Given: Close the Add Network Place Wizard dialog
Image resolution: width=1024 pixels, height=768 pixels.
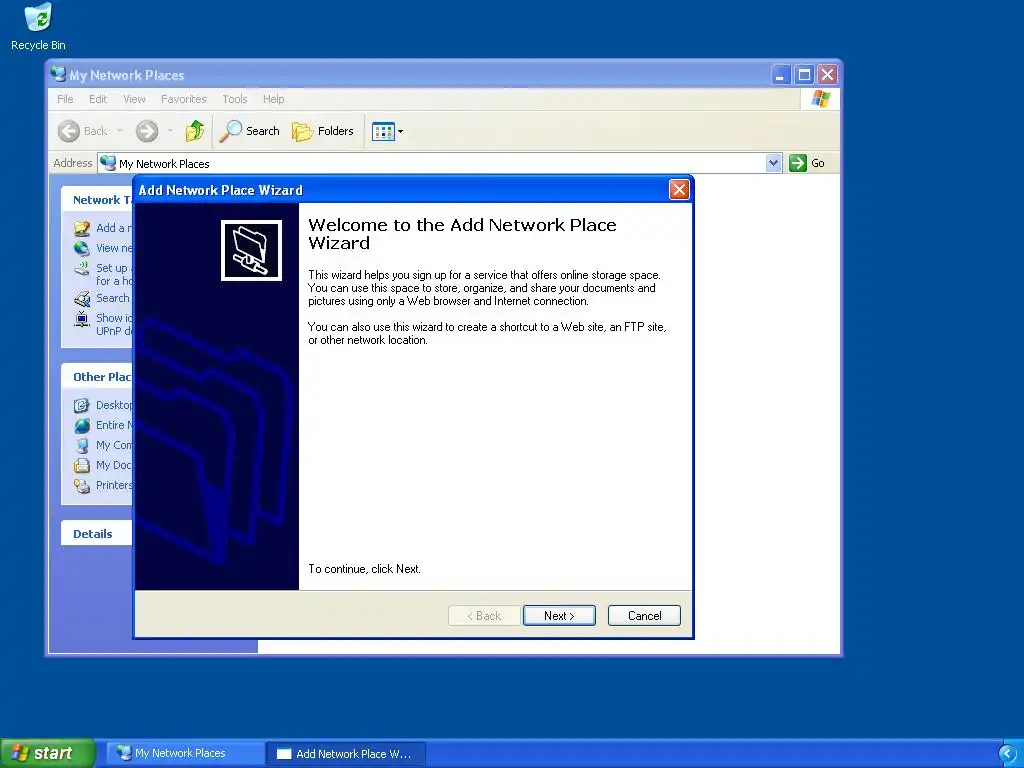Looking at the screenshot, I should [x=679, y=189].
